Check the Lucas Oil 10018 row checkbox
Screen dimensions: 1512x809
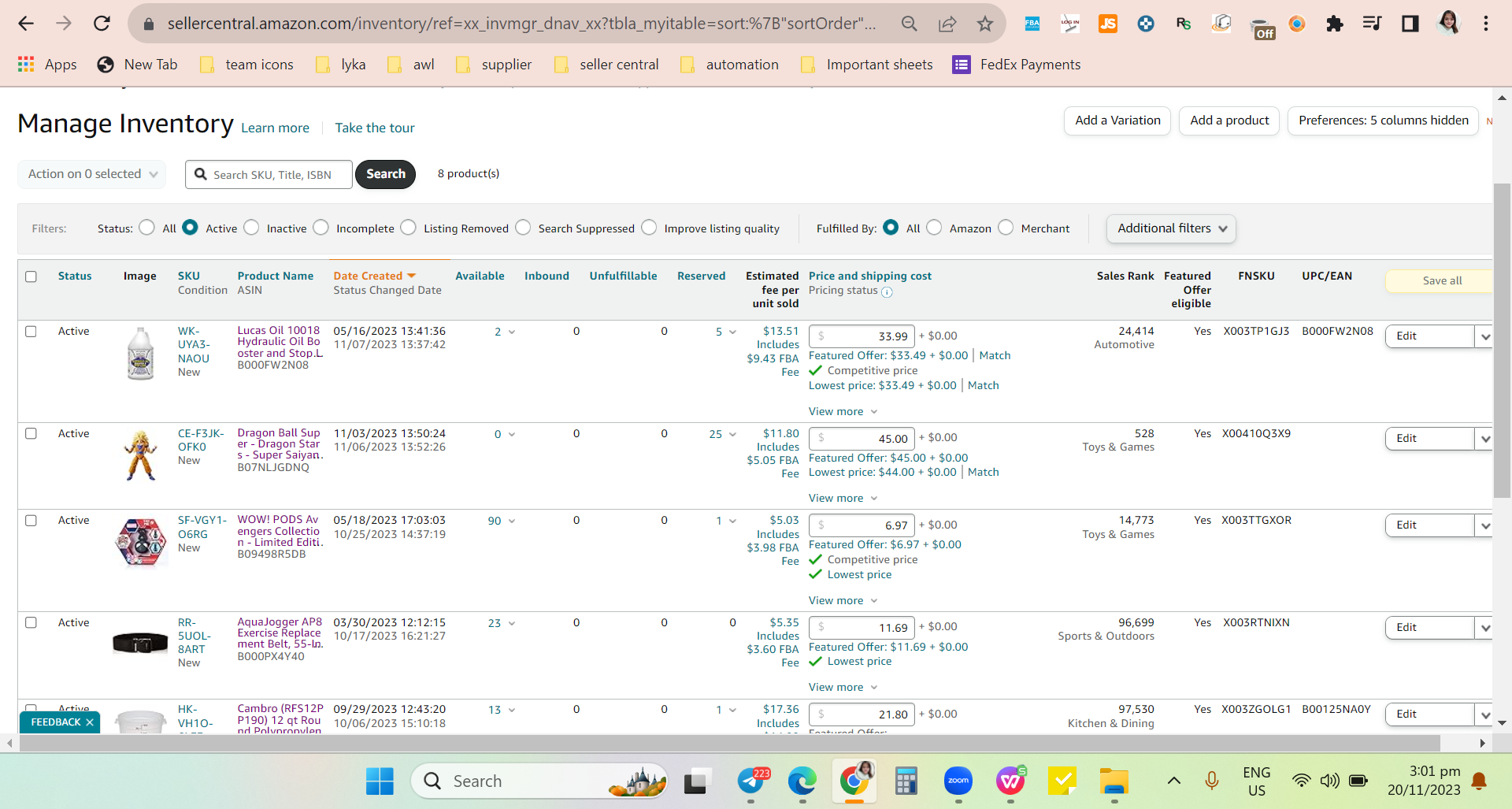tap(31, 332)
